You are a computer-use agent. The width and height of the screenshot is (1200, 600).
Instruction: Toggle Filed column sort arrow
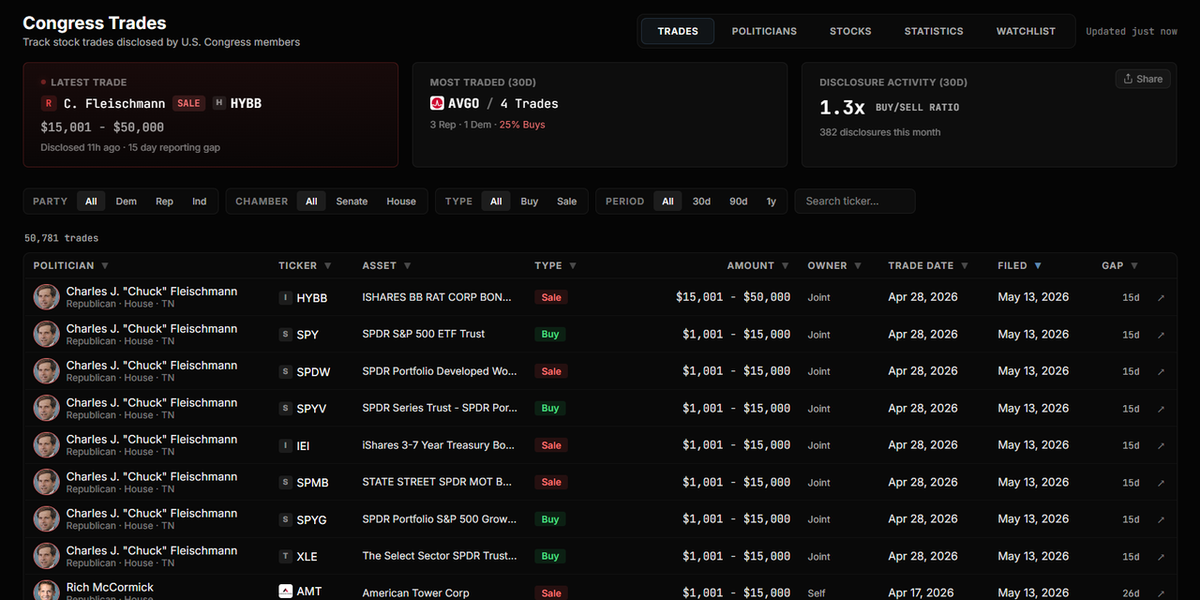click(1037, 266)
